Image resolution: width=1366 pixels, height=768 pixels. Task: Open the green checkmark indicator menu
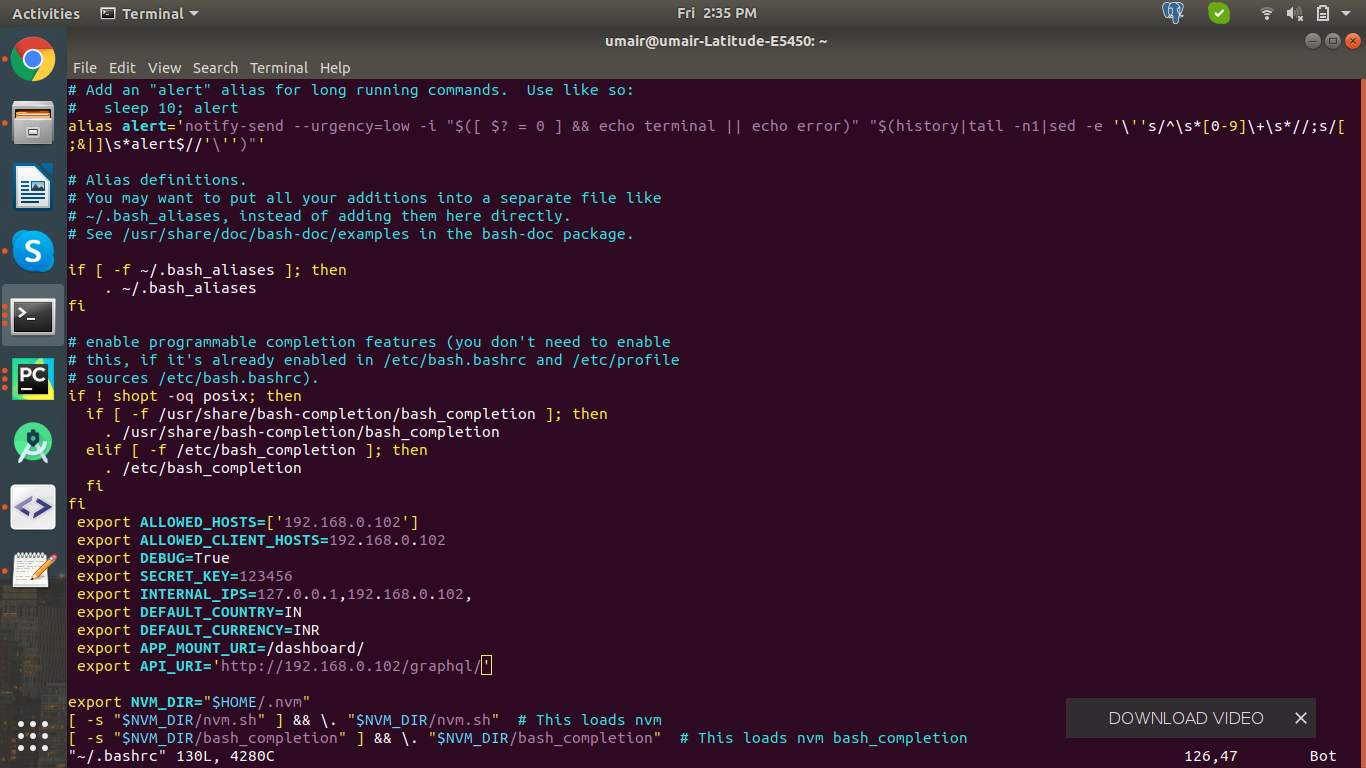tap(1219, 13)
